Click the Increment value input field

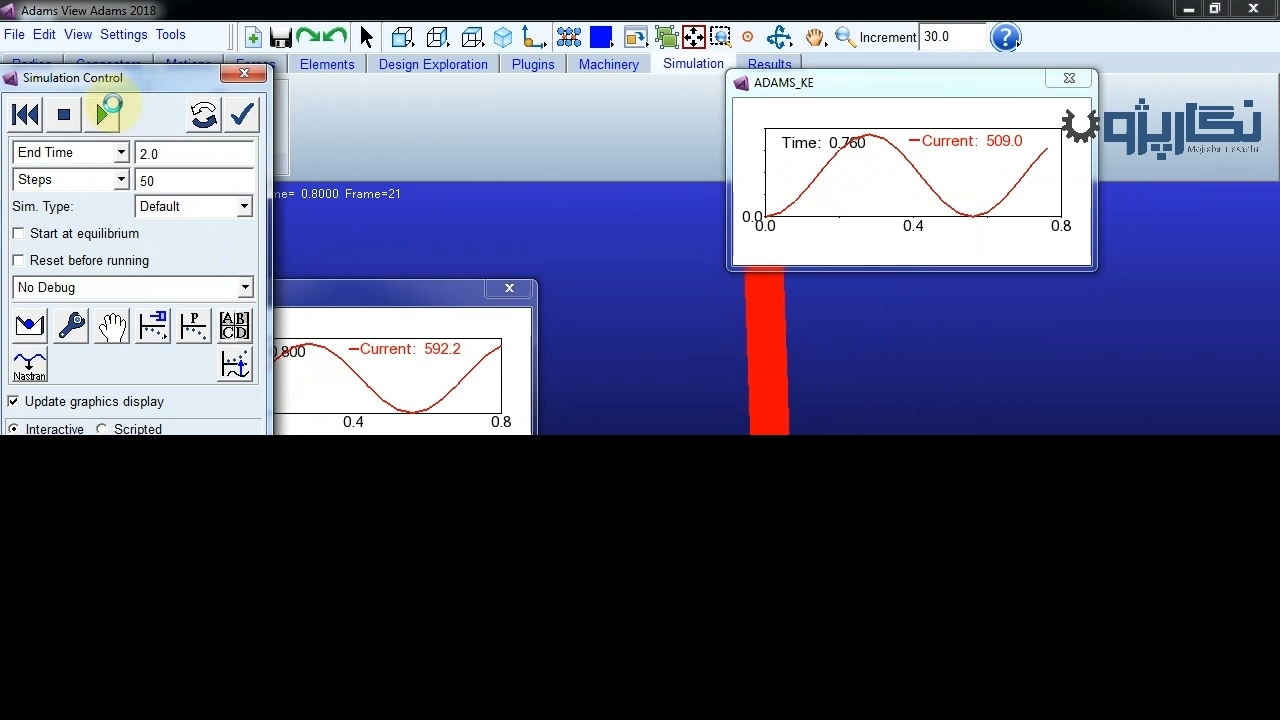pos(950,37)
